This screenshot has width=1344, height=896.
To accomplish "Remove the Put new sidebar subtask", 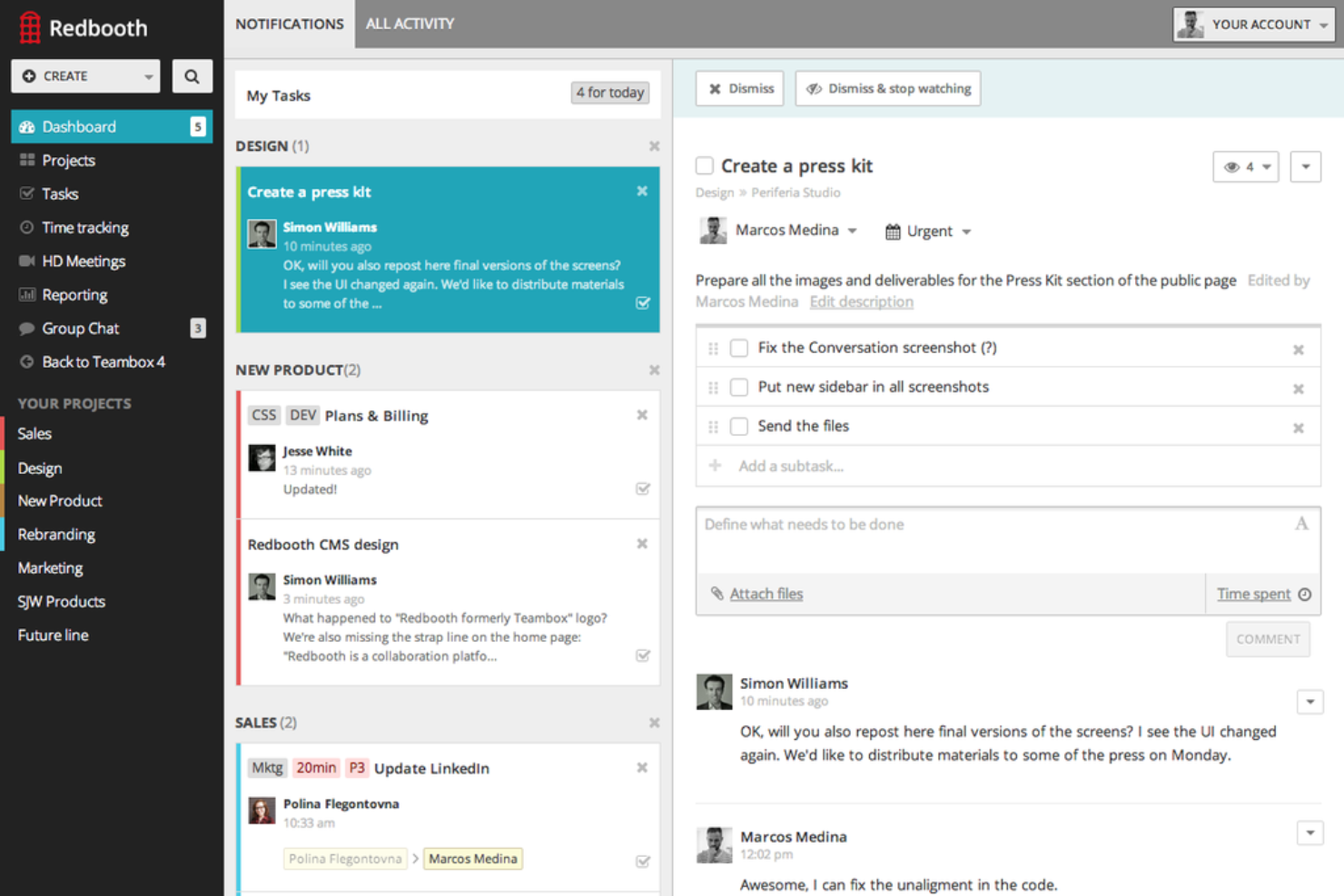I will (x=1299, y=389).
